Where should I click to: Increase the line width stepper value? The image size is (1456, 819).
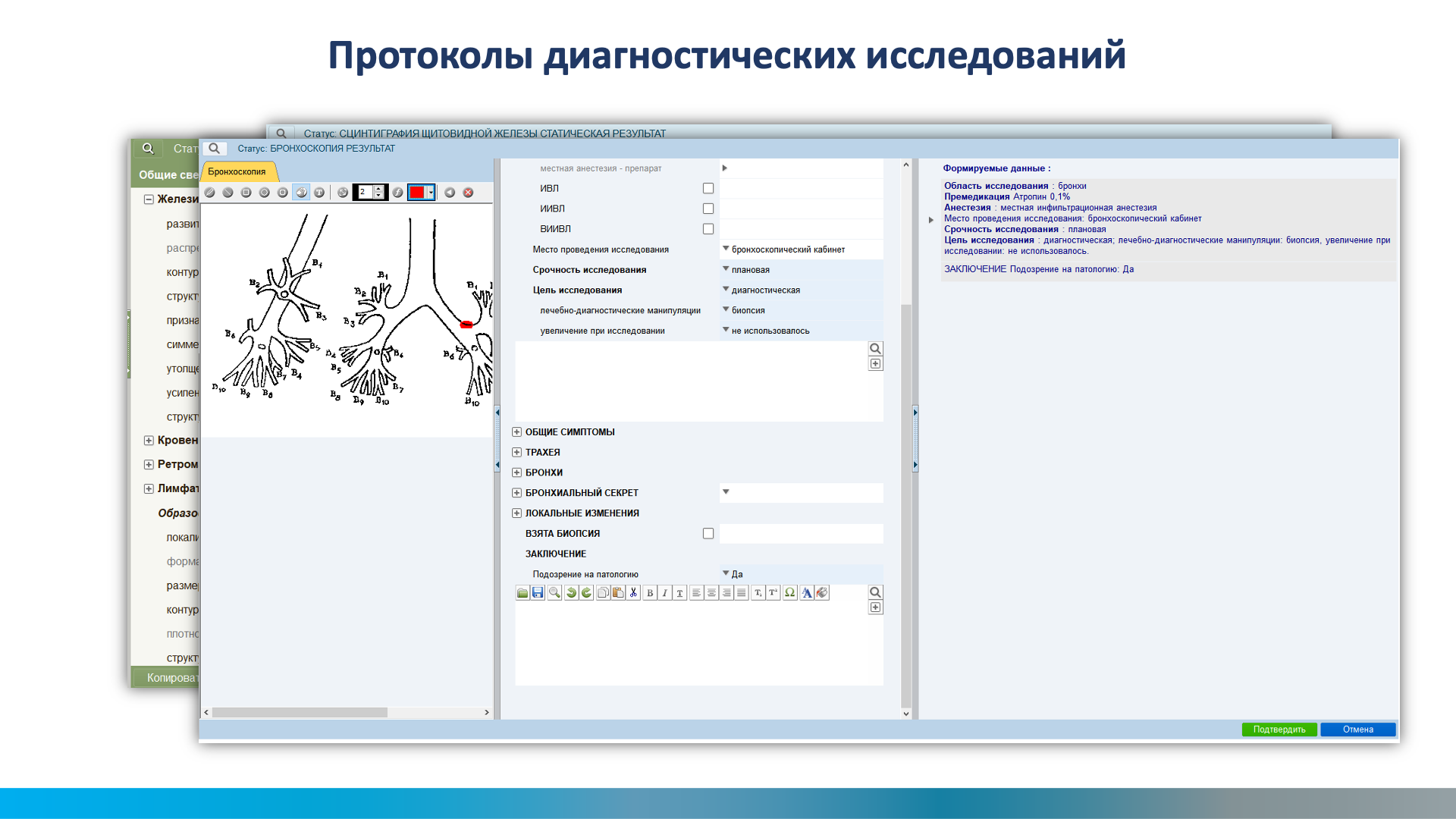coord(379,189)
